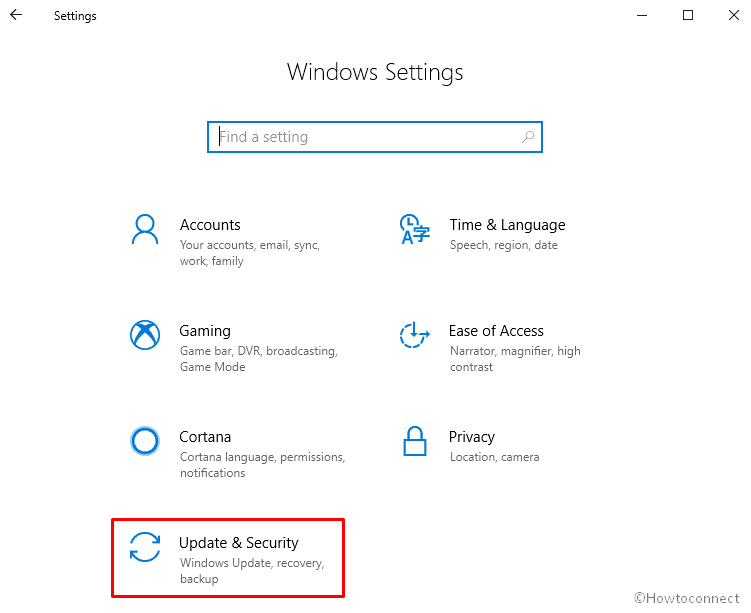Go back with the back arrow
This screenshot has height=613, width=751.
click(16, 15)
